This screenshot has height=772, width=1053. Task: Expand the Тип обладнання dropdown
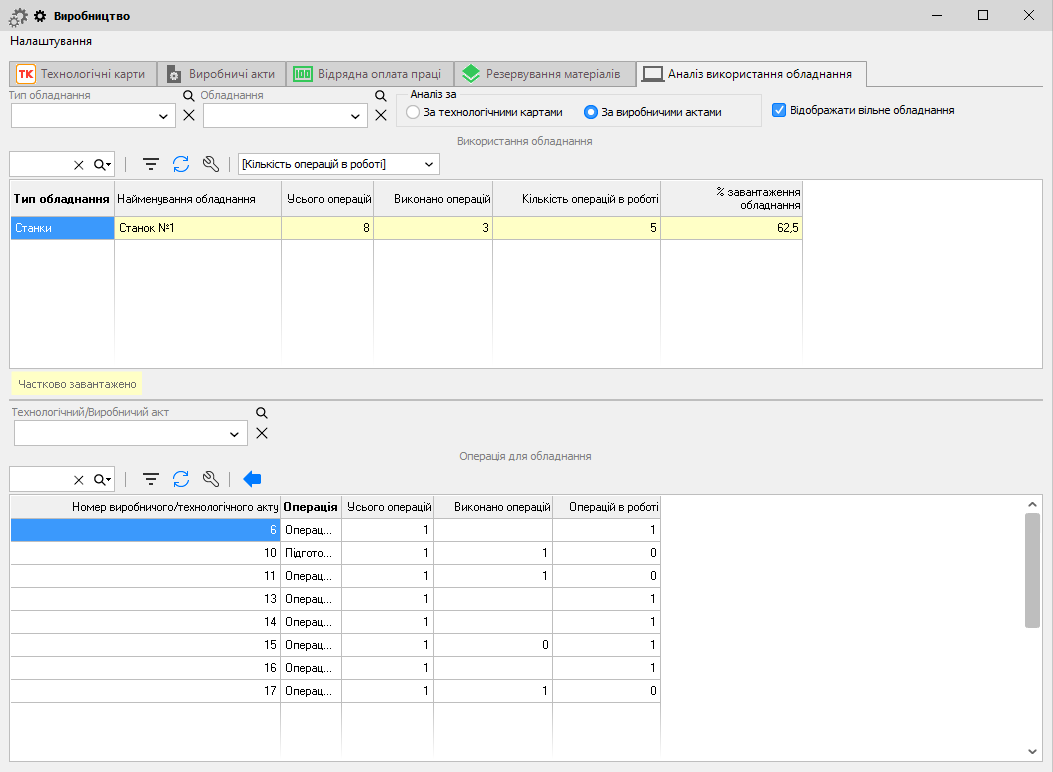[x=165, y=117]
